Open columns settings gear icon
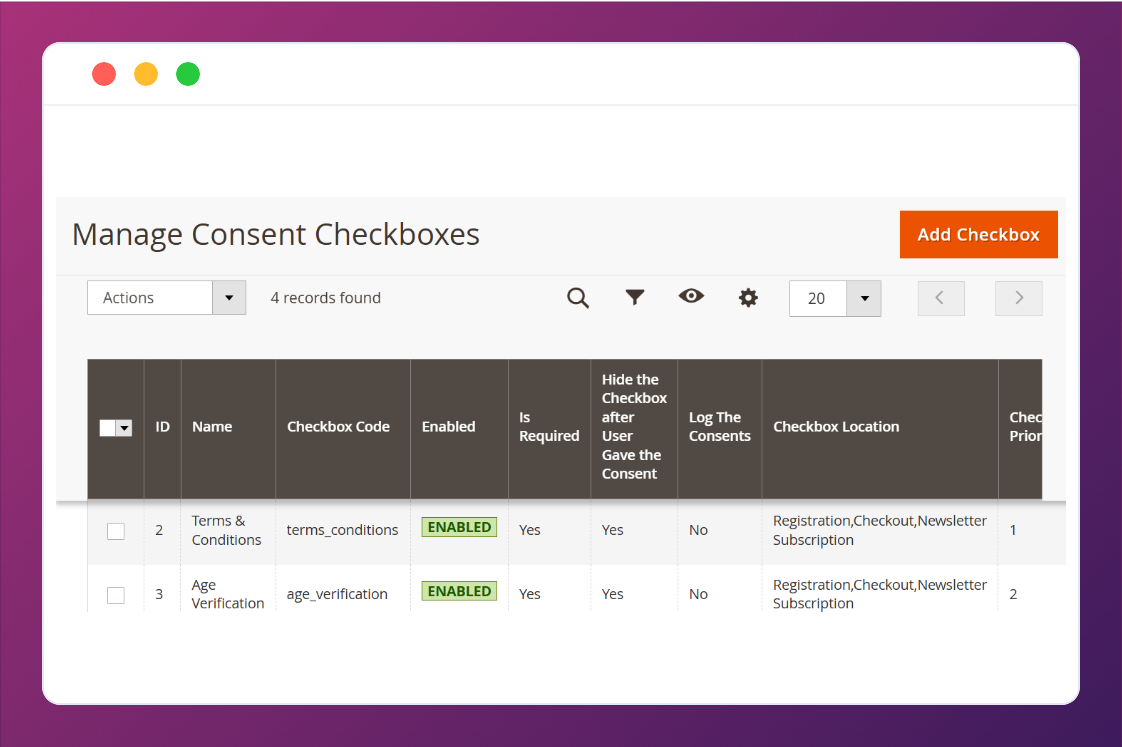1122x747 pixels. 748,298
